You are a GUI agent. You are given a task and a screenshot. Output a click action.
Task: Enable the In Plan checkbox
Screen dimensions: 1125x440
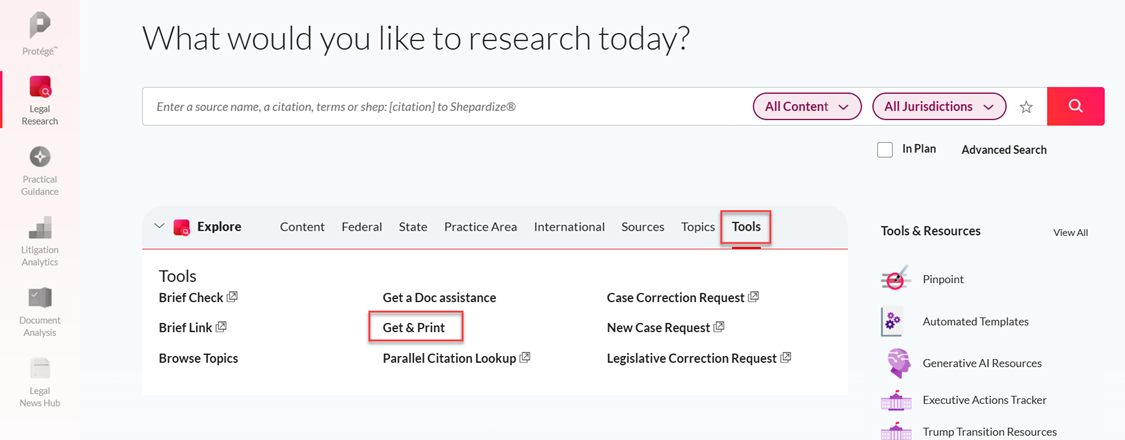pos(885,150)
